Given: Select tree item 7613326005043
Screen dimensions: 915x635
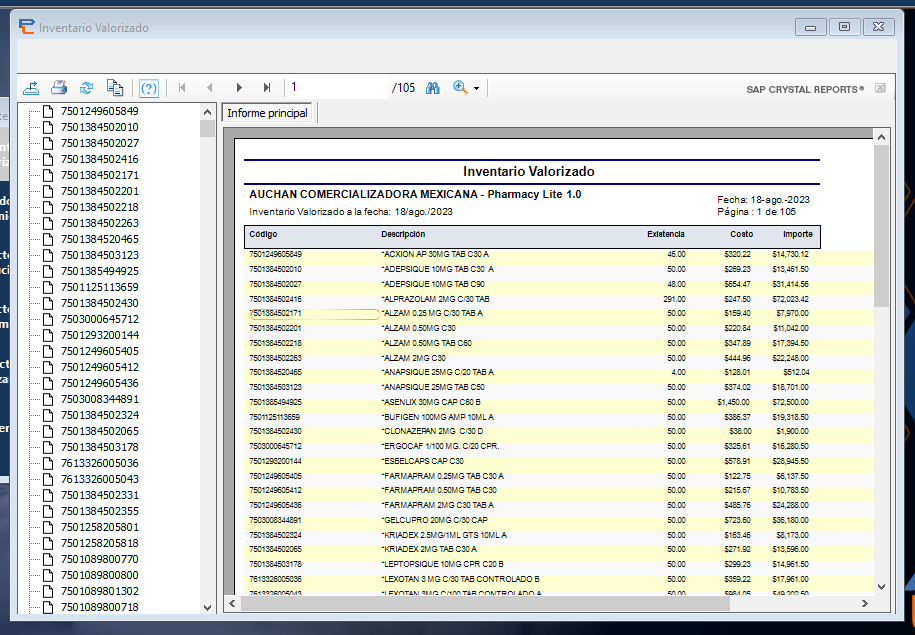Looking at the screenshot, I should coord(100,479).
